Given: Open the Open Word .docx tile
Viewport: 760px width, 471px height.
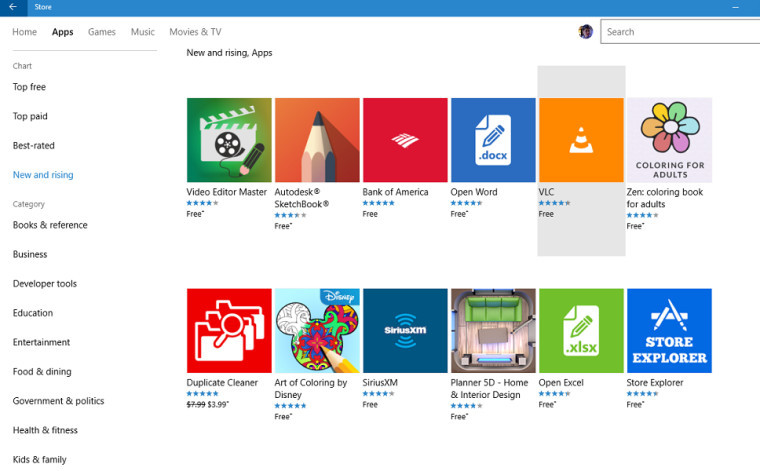Looking at the screenshot, I should [x=493, y=140].
